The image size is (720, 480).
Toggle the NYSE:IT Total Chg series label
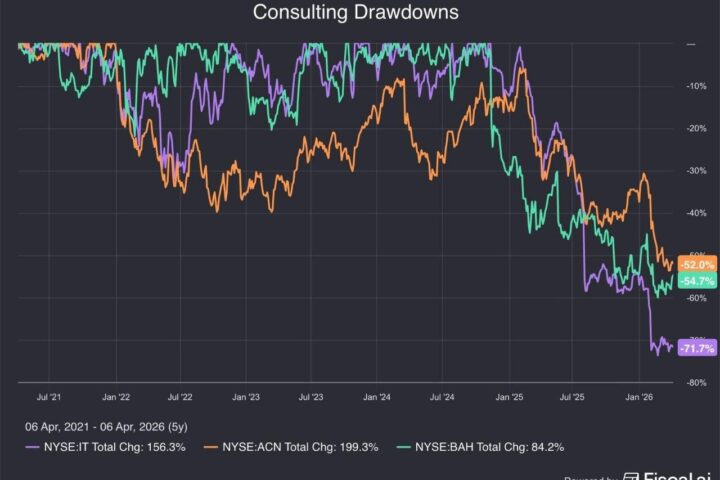pyautogui.click(x=115, y=447)
